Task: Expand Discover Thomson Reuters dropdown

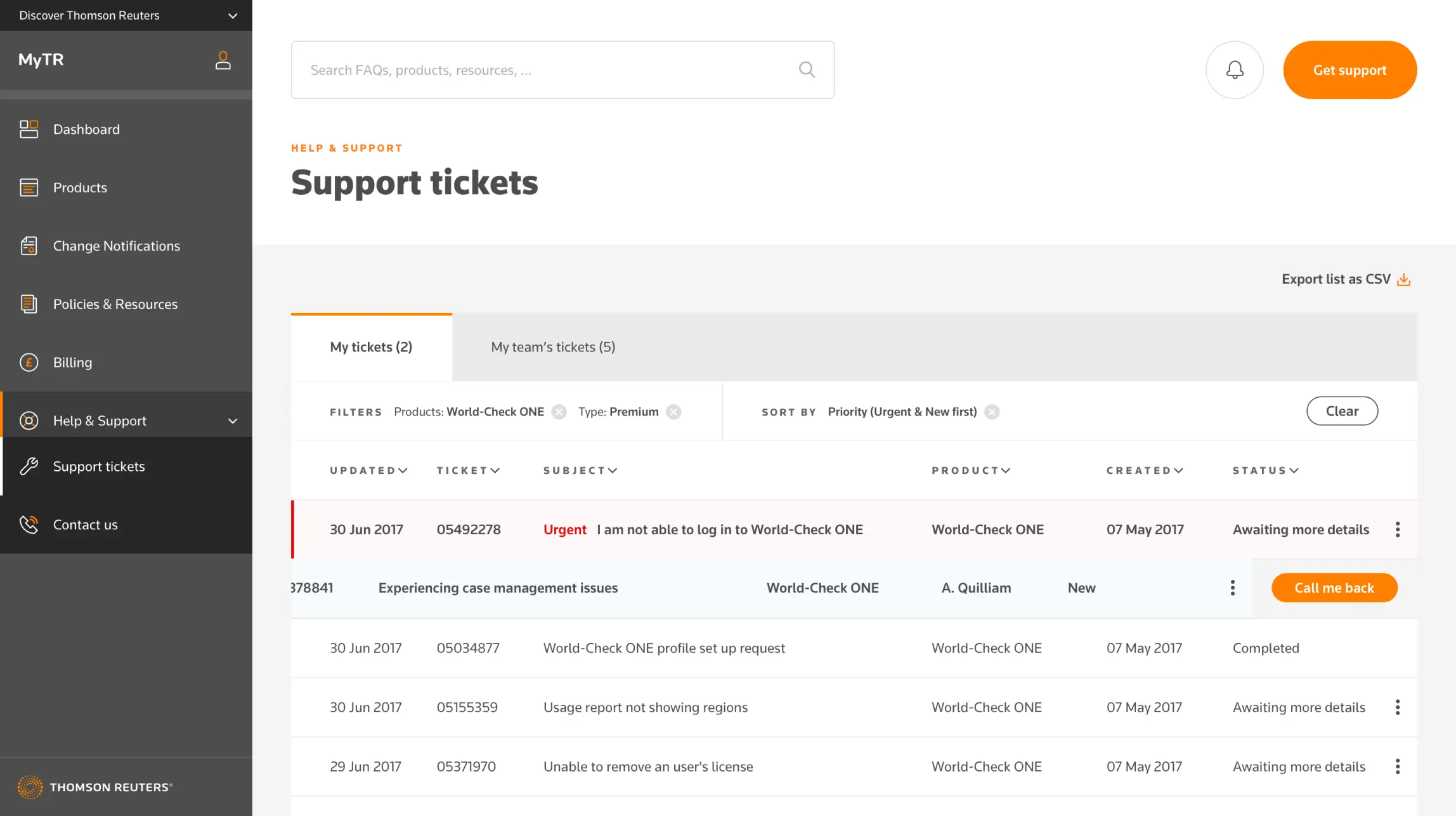Action: (233, 16)
